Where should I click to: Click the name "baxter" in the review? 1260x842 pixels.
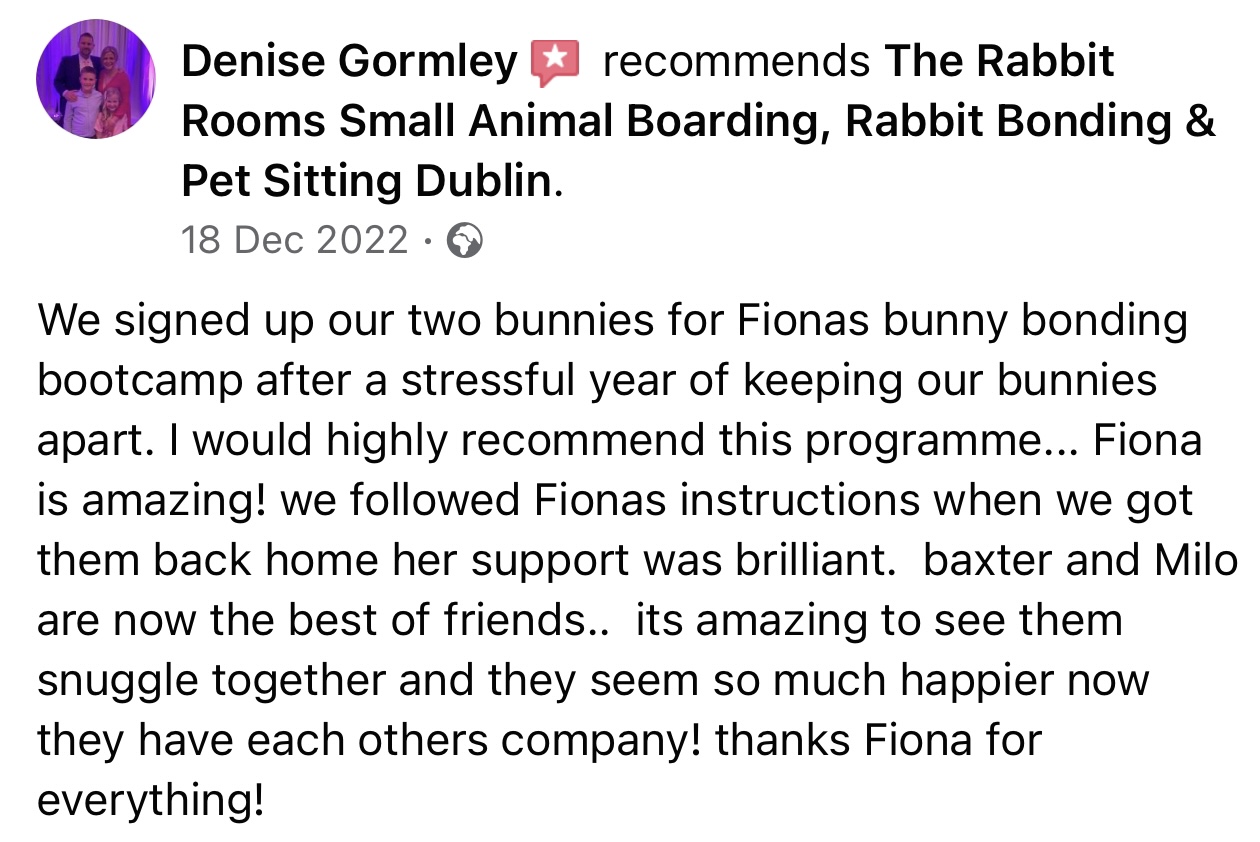[985, 562]
